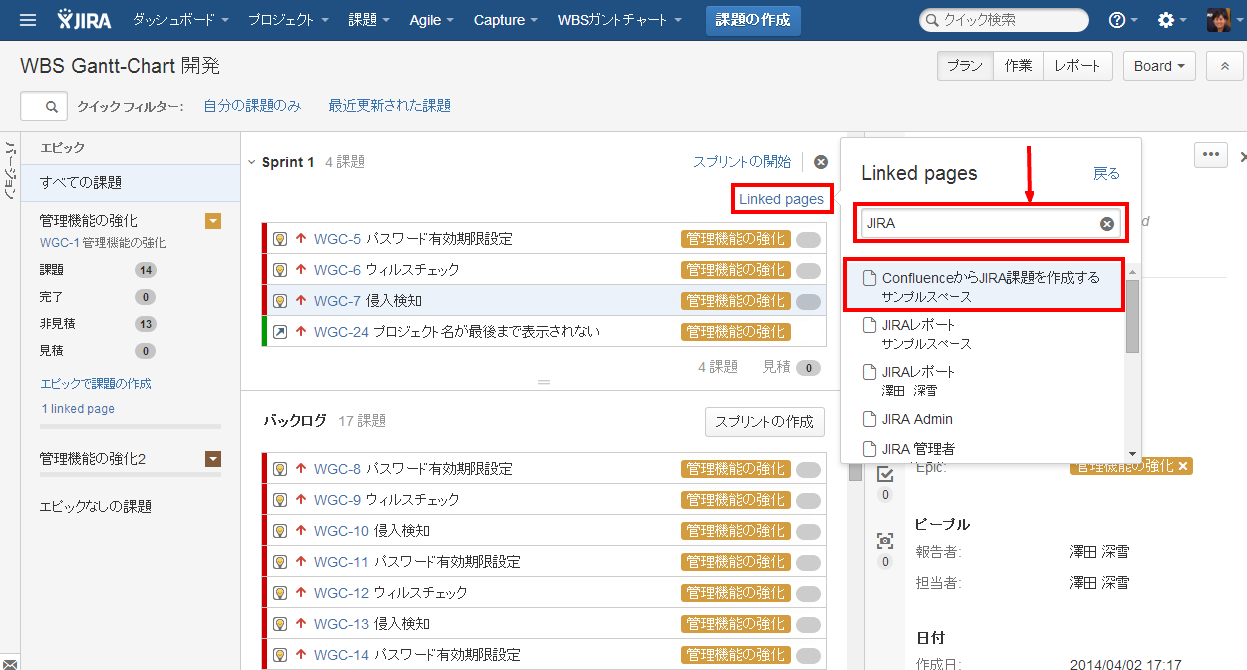Open the 課題 dropdown menu
Image resolution: width=1247 pixels, height=670 pixels.
pos(370,20)
